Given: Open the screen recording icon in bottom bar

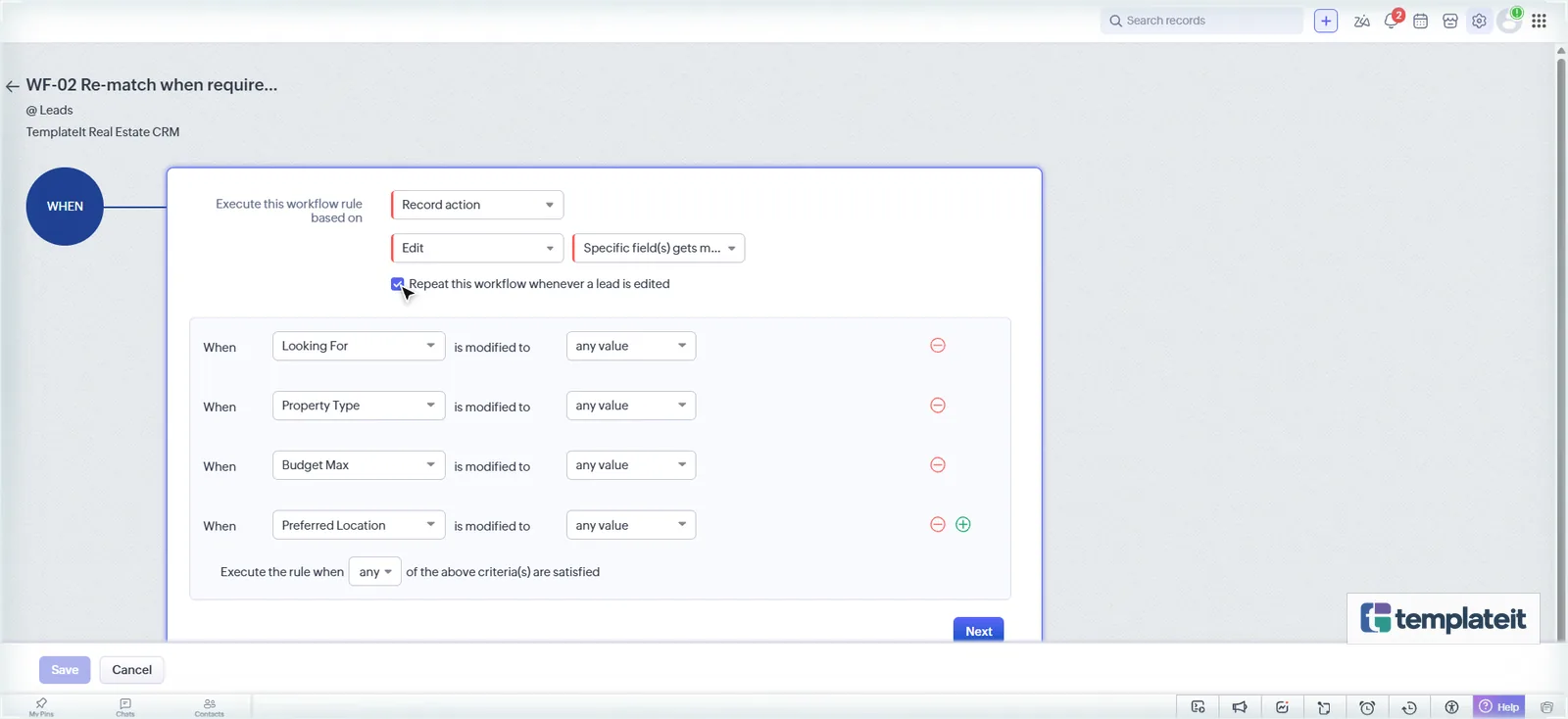Looking at the screenshot, I should pos(1198,707).
